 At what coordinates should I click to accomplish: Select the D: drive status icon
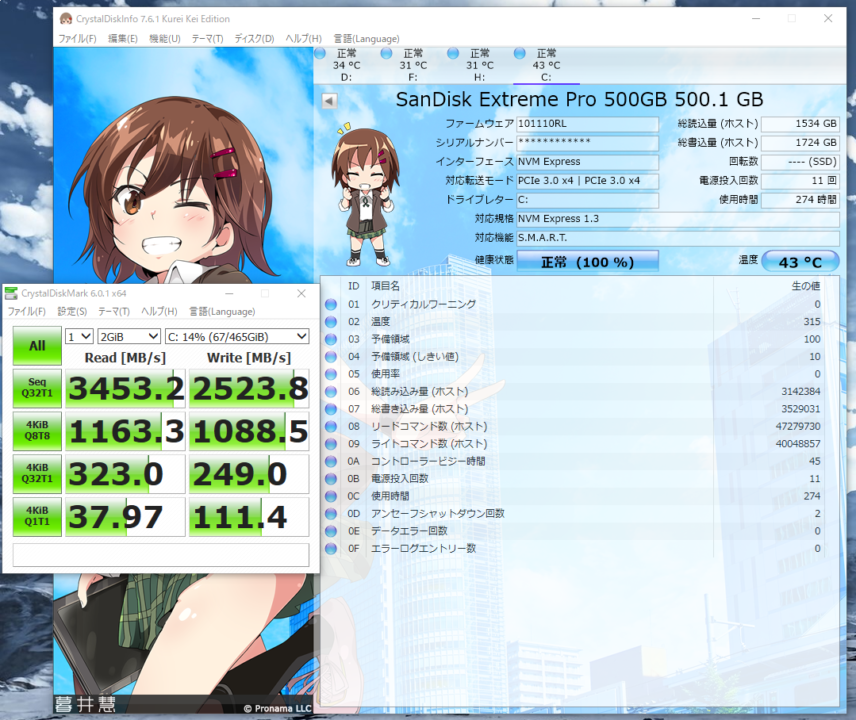(x=320, y=53)
